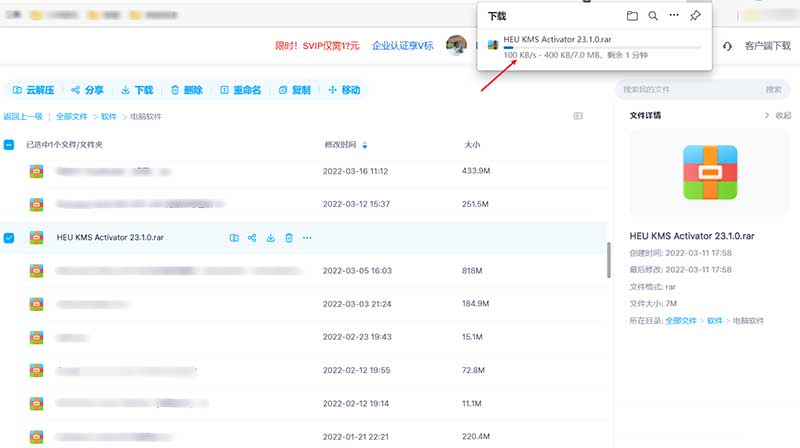Click rar archive thumbnail in file details
The height and width of the screenshot is (448, 800).
click(x=710, y=172)
